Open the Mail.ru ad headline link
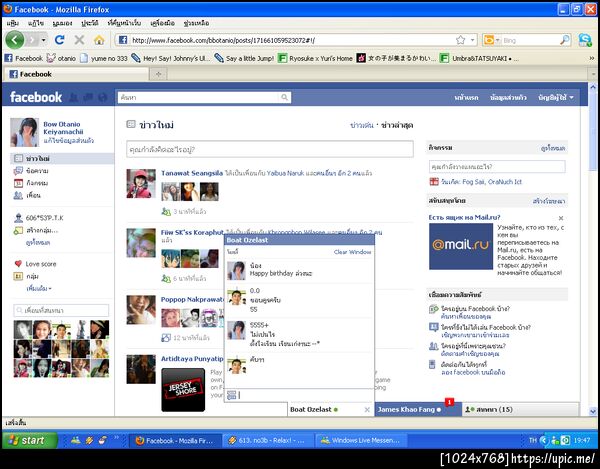 (x=464, y=217)
